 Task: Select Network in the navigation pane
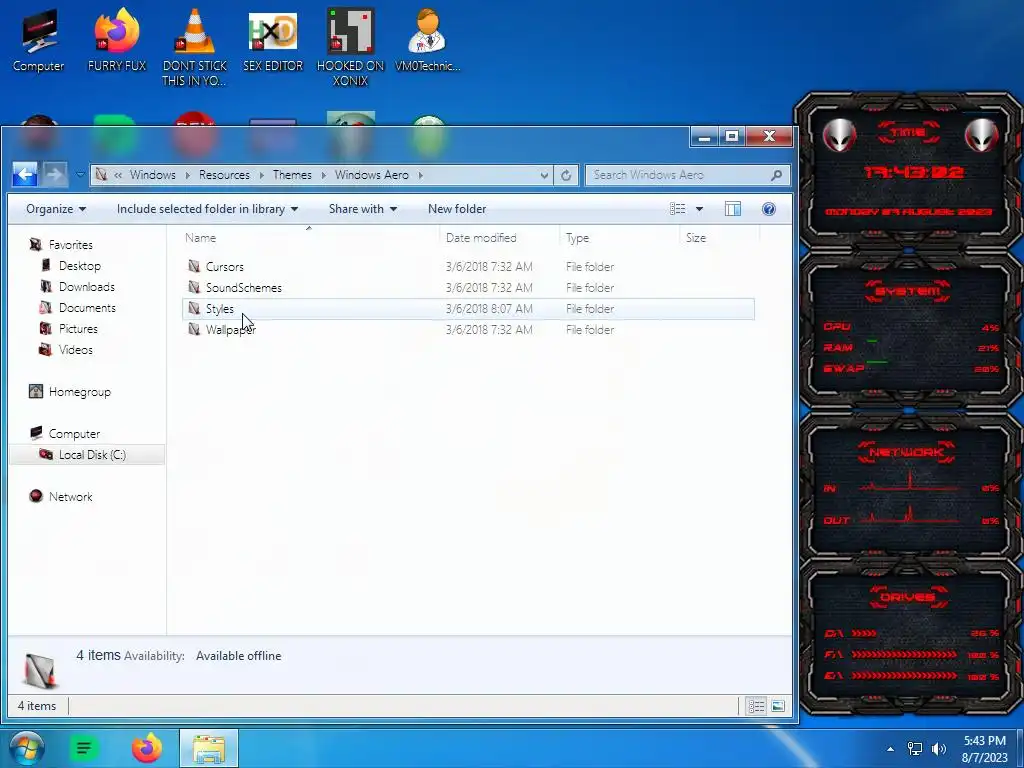coord(71,496)
